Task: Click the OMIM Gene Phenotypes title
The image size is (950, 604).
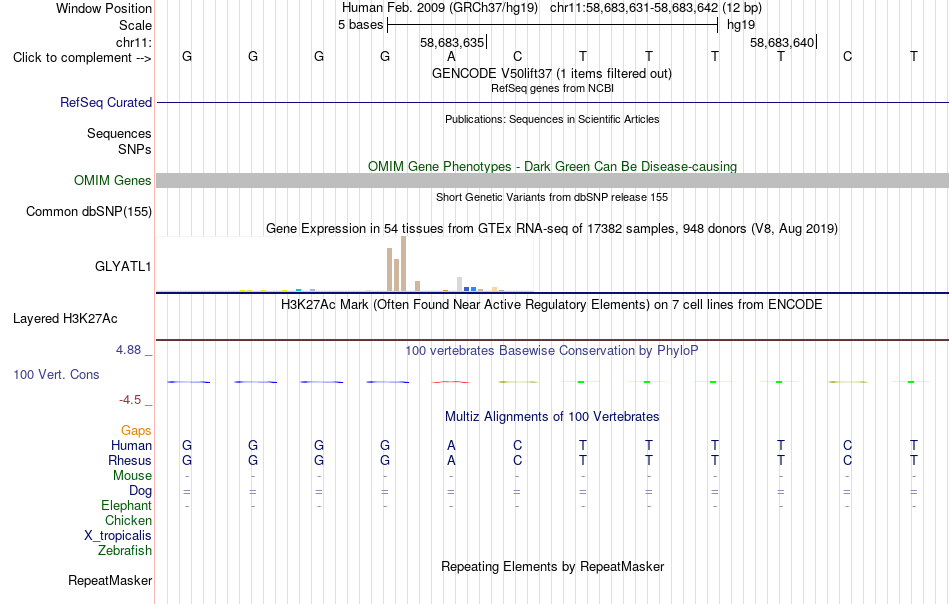Action: point(552,167)
